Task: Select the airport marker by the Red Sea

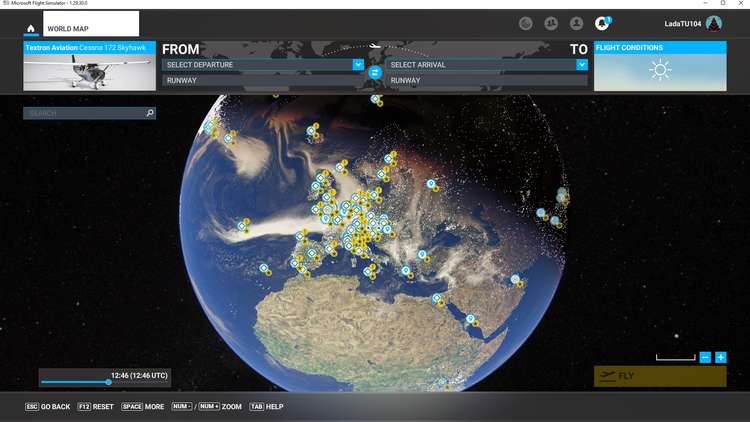Action: (x=471, y=319)
